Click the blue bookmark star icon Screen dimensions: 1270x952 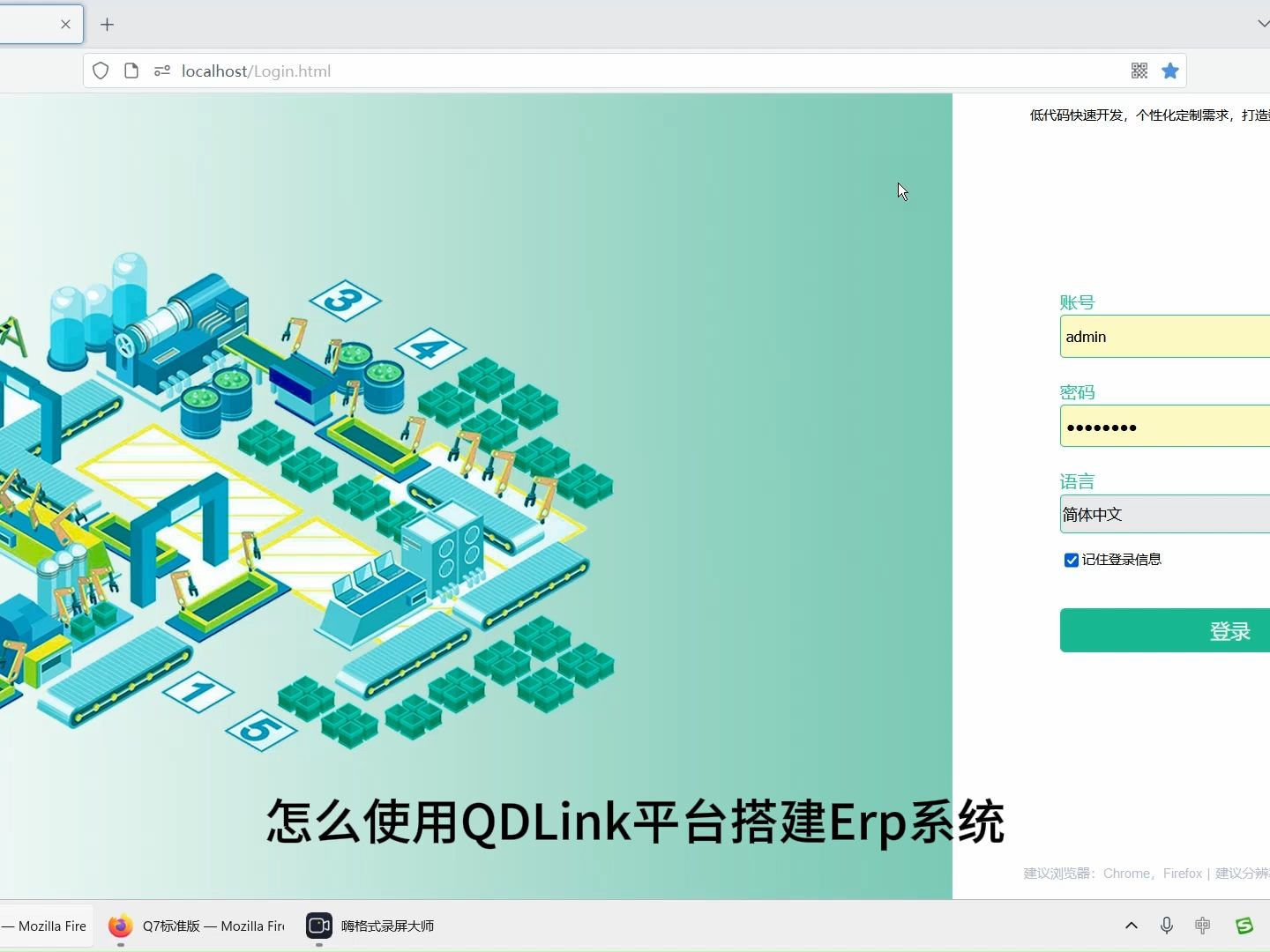click(x=1170, y=71)
